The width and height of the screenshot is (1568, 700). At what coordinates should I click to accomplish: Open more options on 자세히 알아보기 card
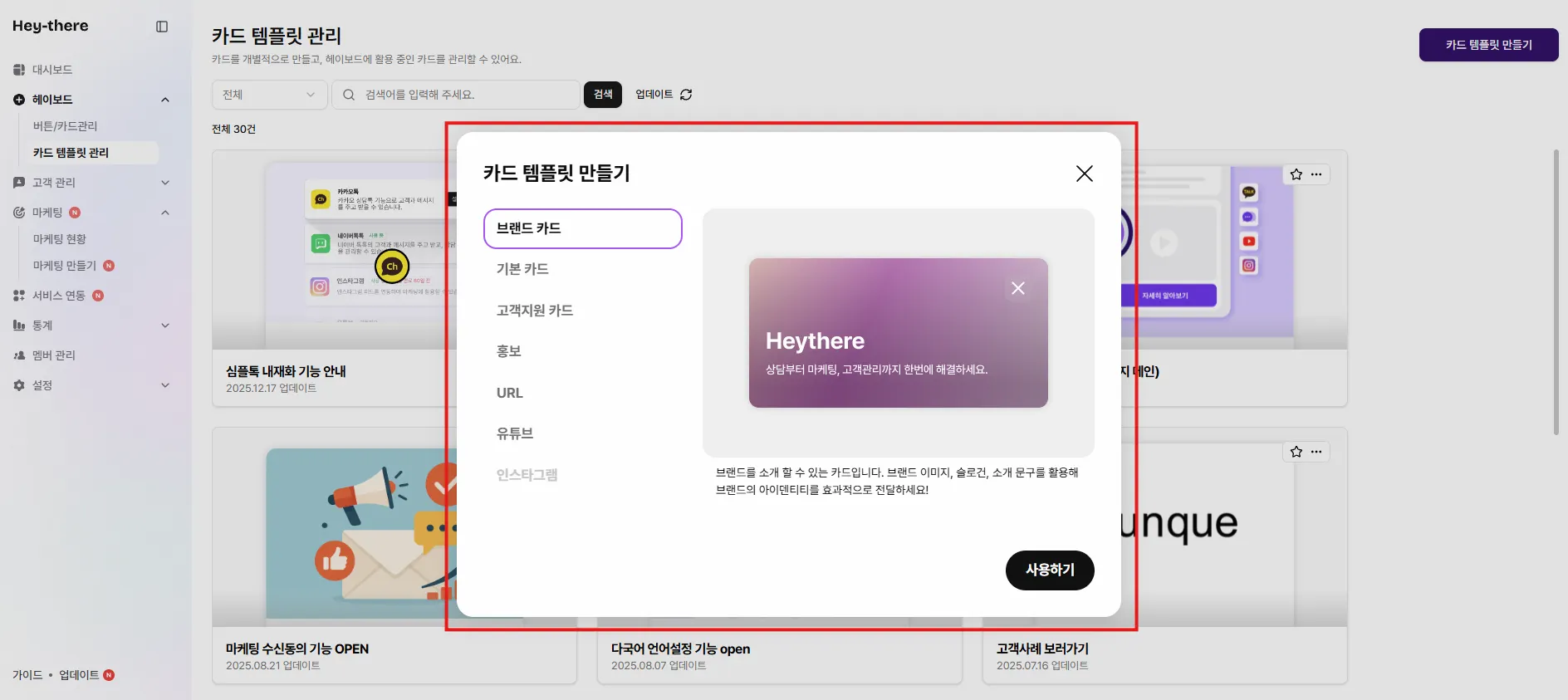(x=1316, y=174)
